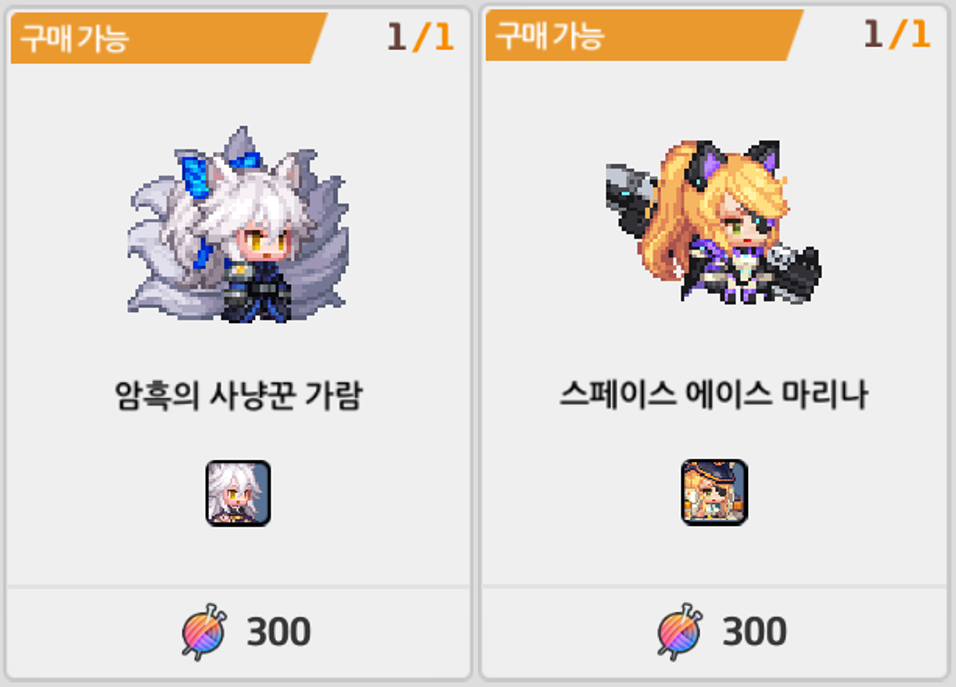Click the gray cannon behind Marina's sprite
The height and width of the screenshot is (687, 956).
(x=630, y=196)
